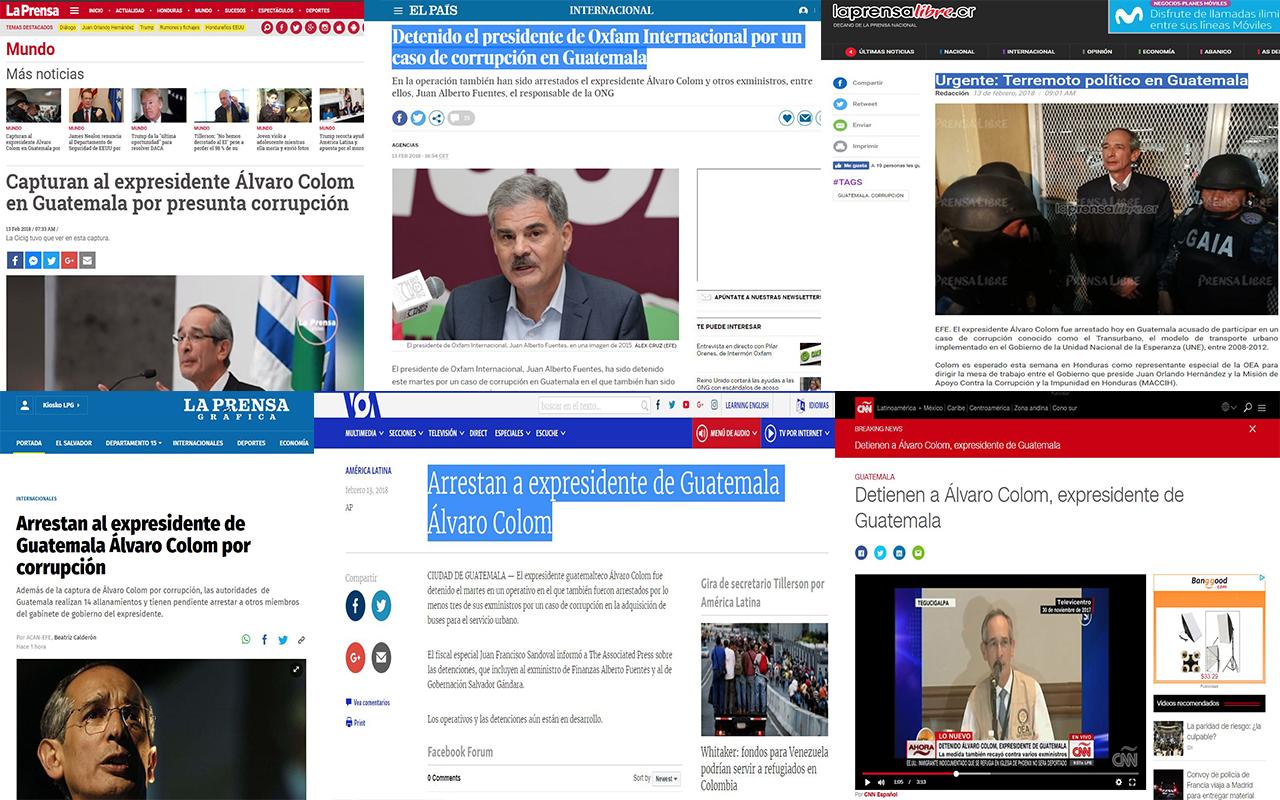1280x800 pixels.
Task: Click VOA search magnifier icon
Action: [644, 405]
